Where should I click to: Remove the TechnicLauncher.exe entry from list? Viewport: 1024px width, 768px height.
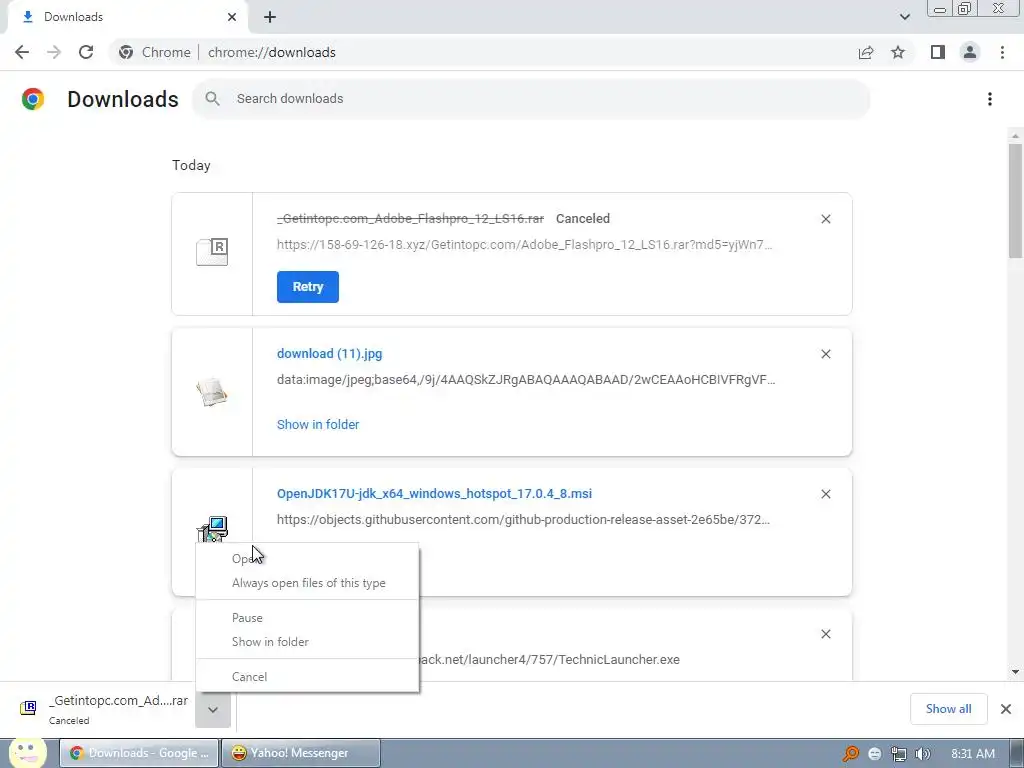(x=826, y=634)
